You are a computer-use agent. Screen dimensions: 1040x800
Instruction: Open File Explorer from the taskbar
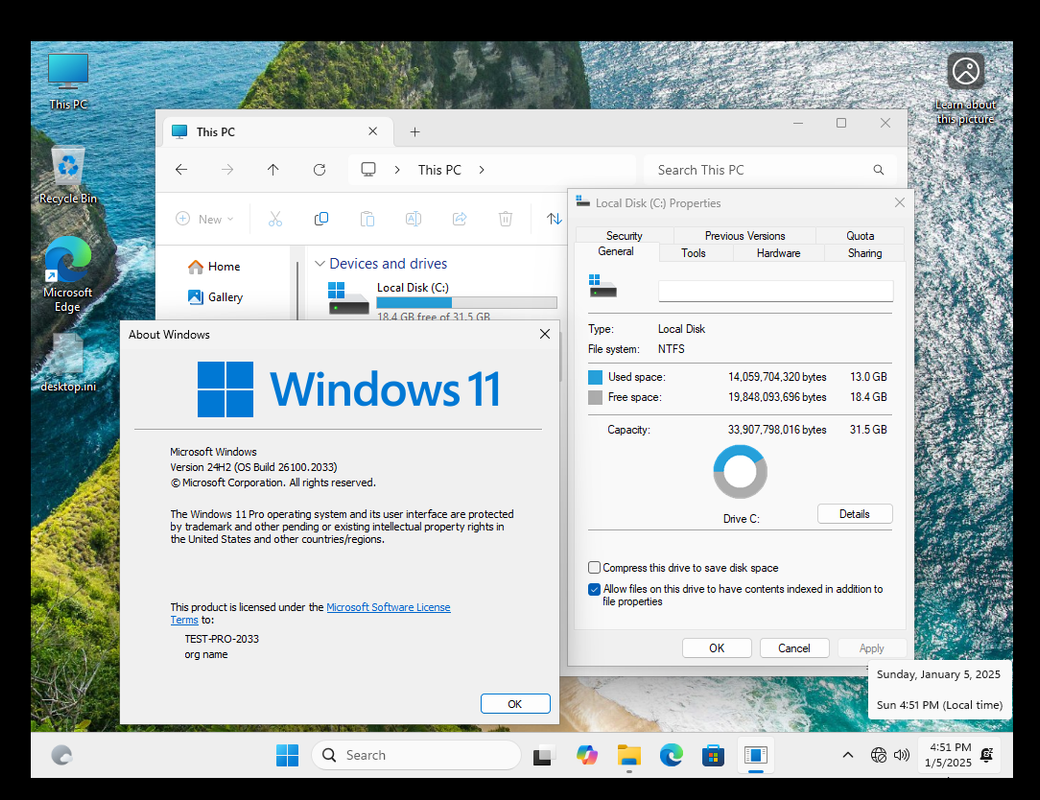pos(629,755)
